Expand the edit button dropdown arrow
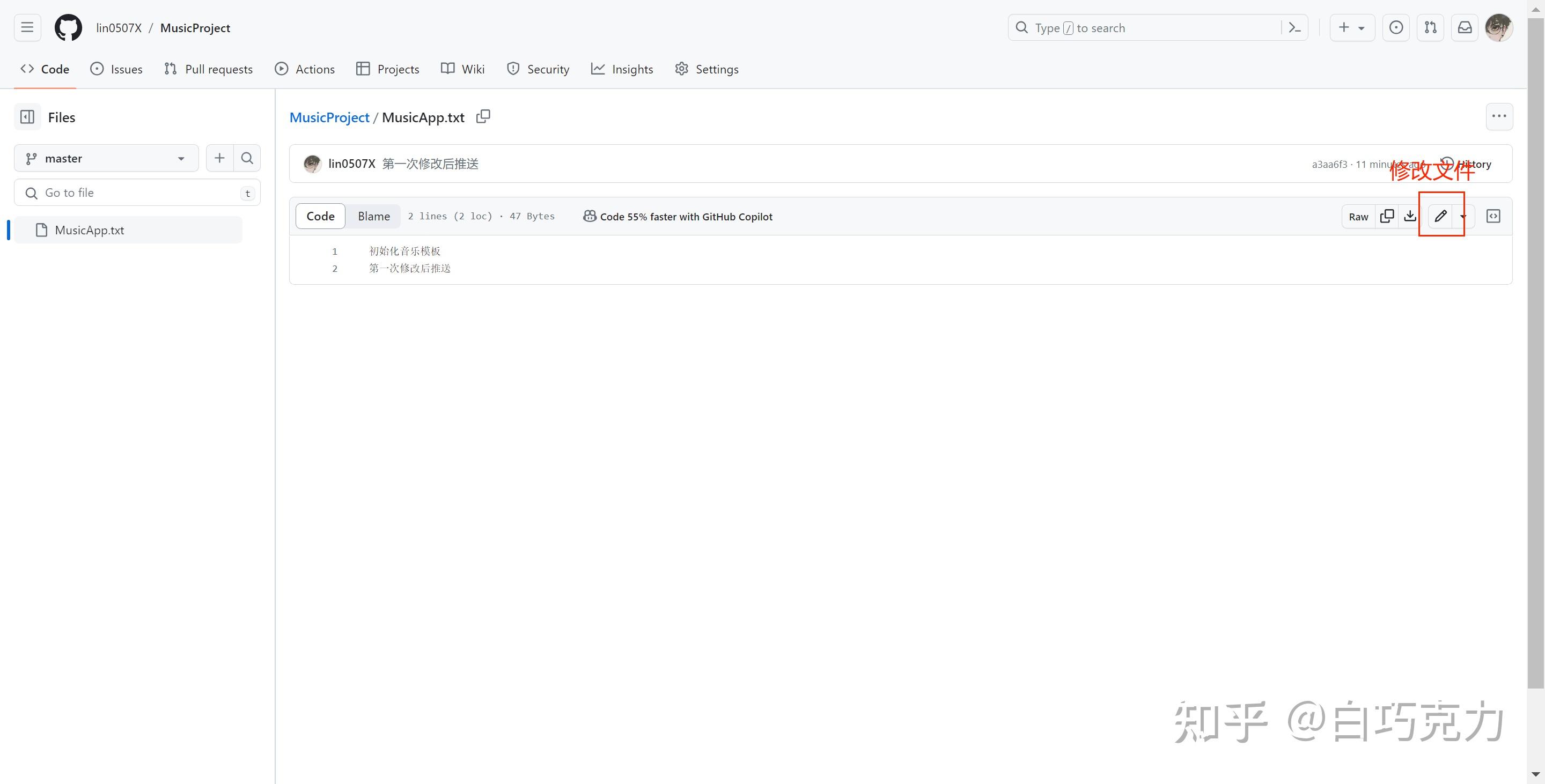Screen dimensions: 1545x784 click(1462, 216)
